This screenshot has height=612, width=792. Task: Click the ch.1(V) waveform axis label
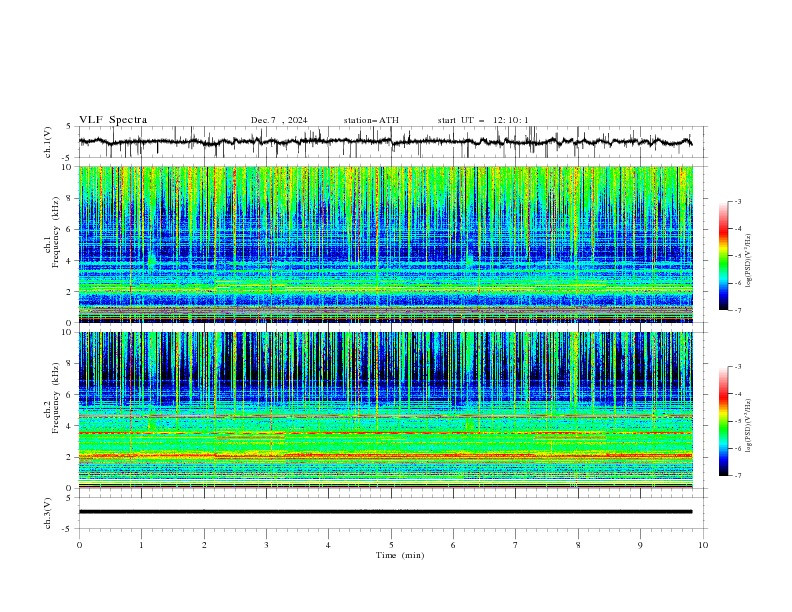coord(48,142)
